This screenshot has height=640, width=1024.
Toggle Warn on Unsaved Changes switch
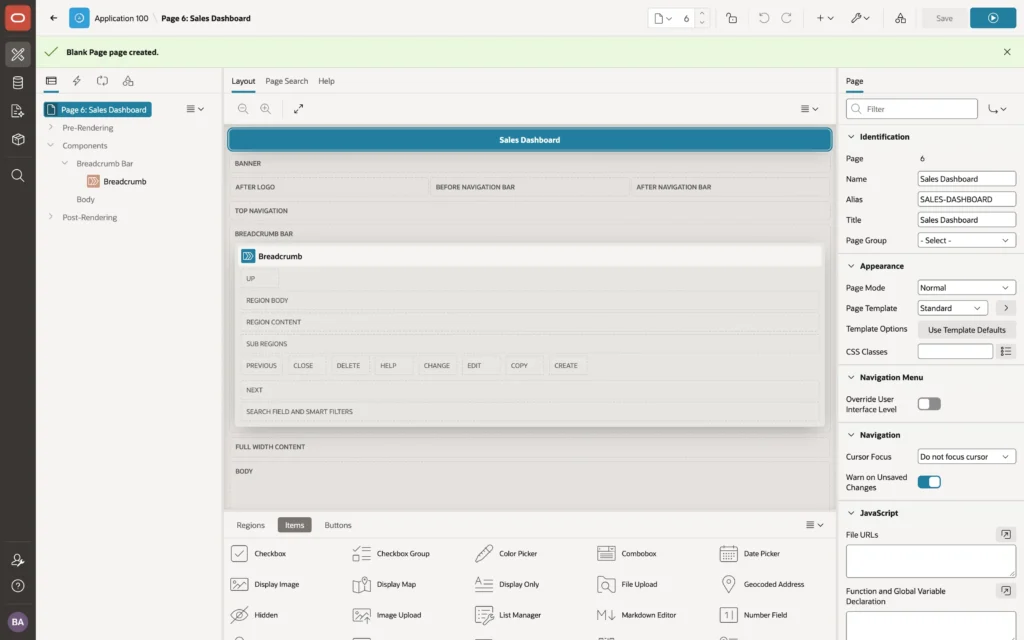pos(929,482)
